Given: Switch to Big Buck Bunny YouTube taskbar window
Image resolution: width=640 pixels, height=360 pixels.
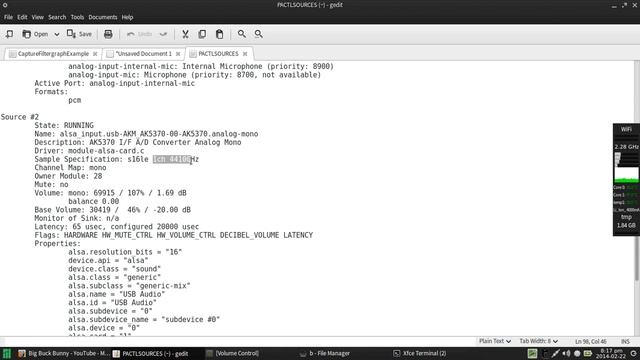Looking at the screenshot, I should tap(64, 353).
